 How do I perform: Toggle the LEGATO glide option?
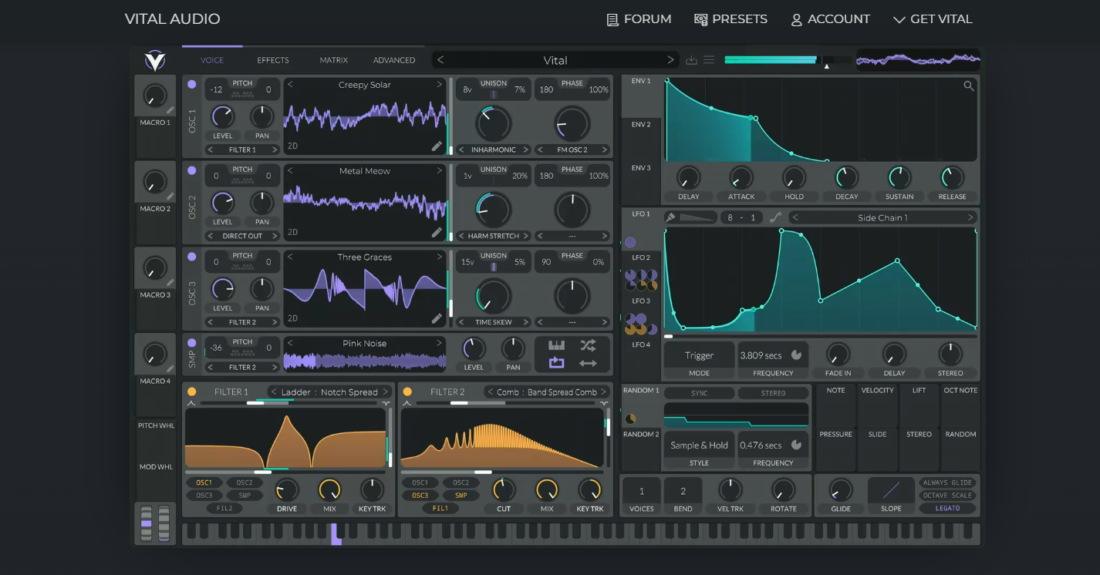947,508
